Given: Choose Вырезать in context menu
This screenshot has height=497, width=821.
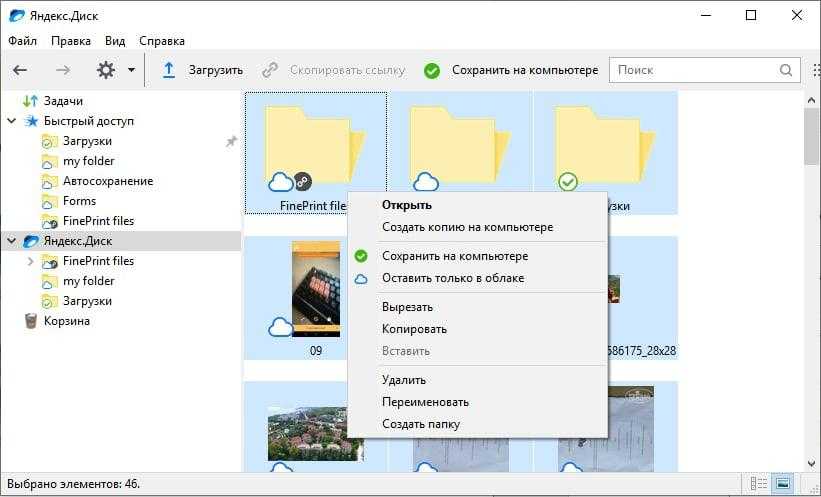Looking at the screenshot, I should (x=477, y=307).
